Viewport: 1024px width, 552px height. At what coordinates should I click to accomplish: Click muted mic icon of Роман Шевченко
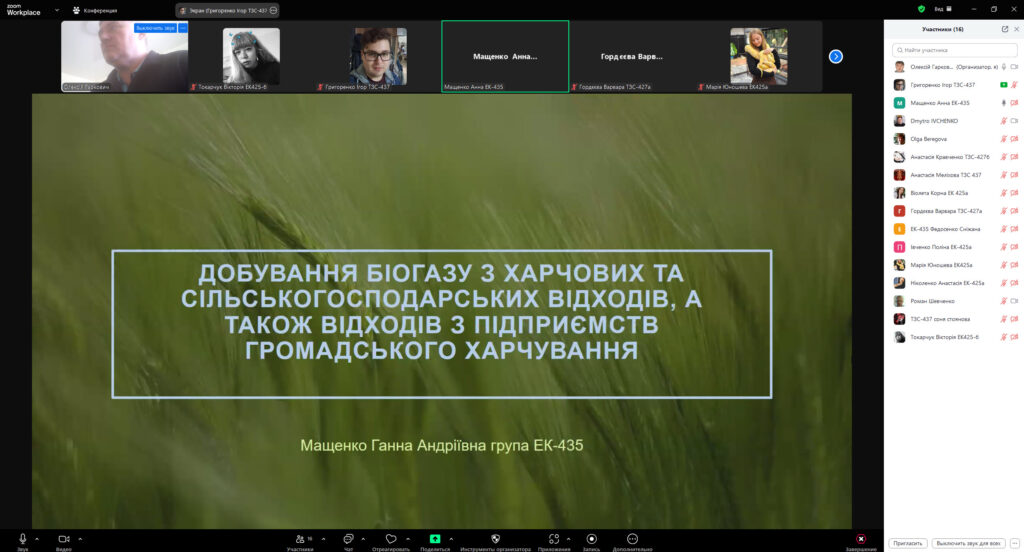coord(1004,301)
